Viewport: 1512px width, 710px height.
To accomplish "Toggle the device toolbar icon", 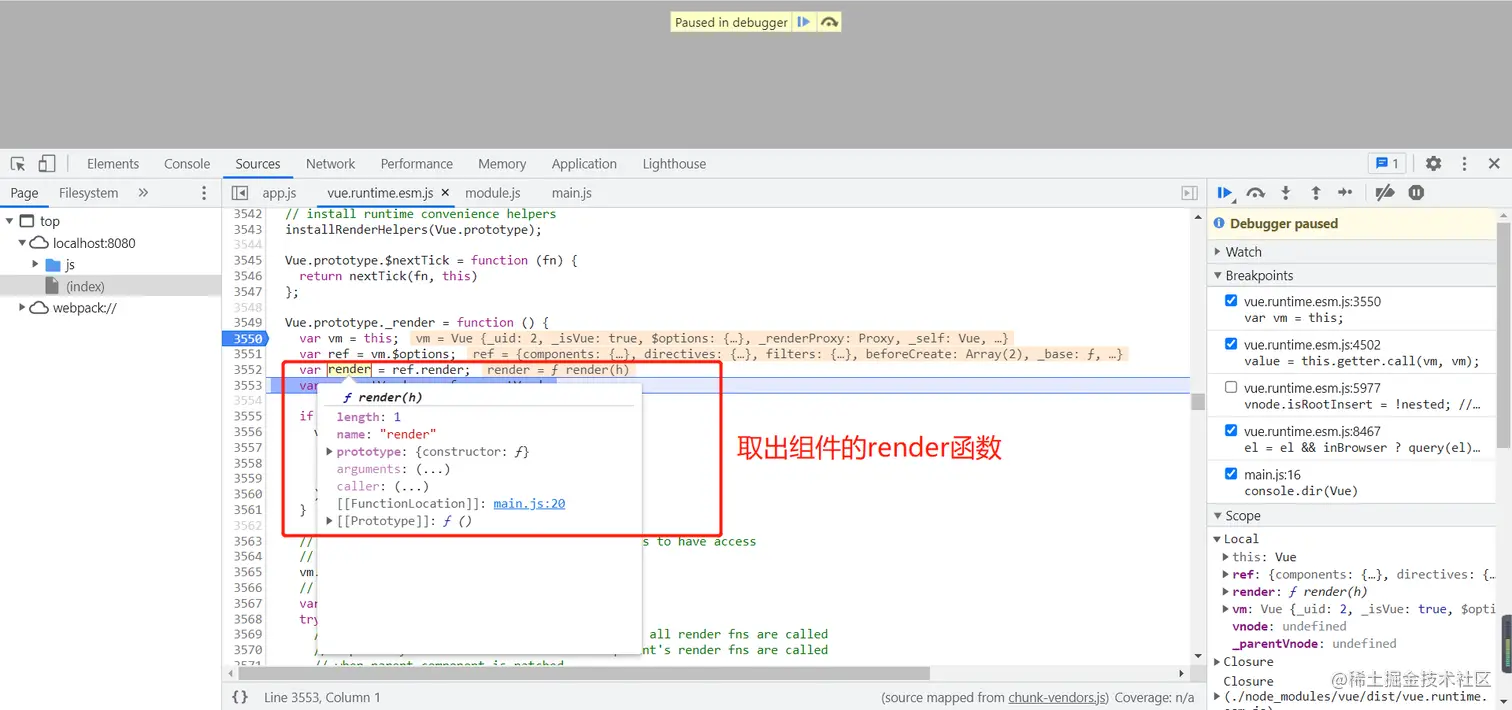I will (x=47, y=164).
